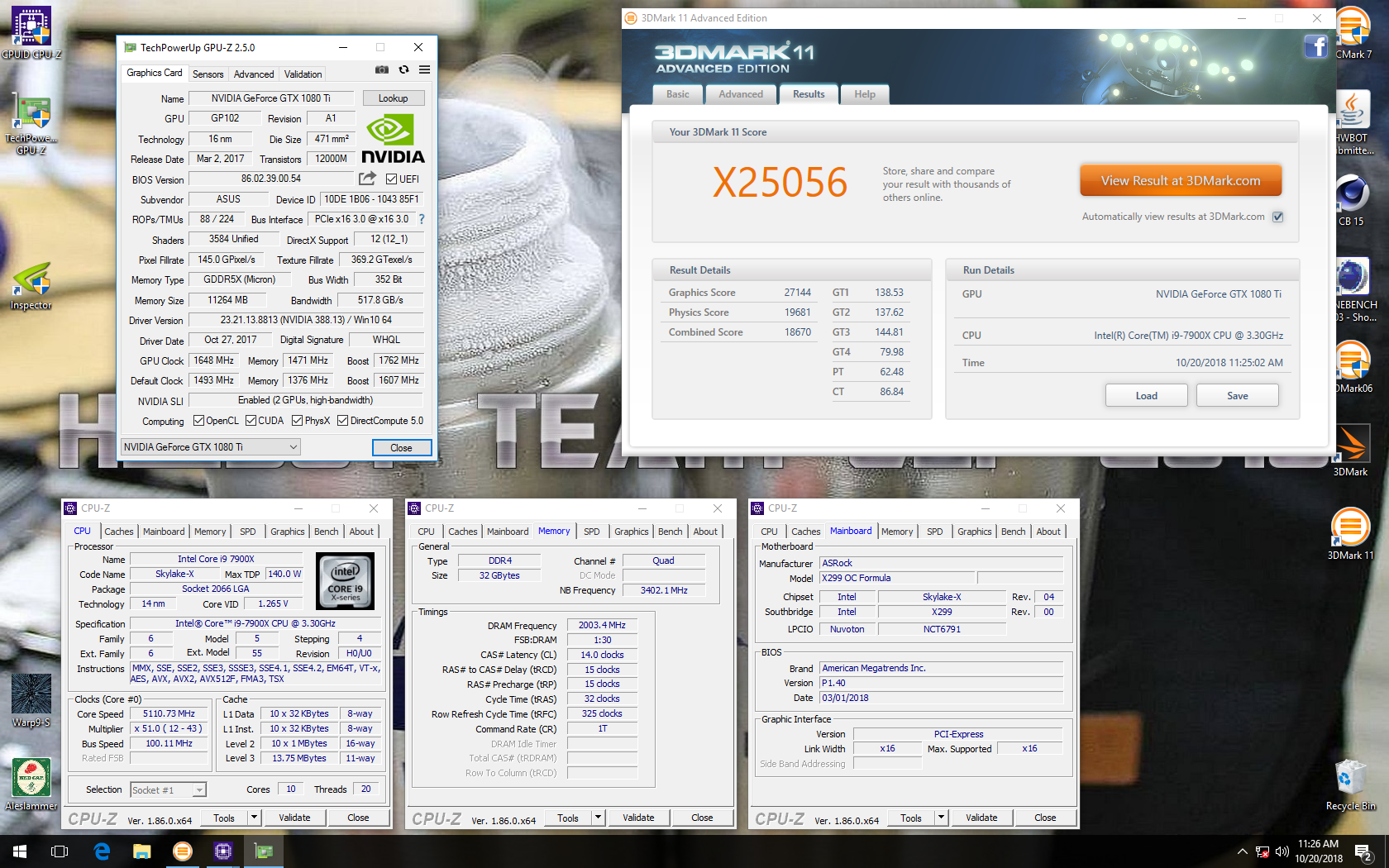Click the Core Speed value 5110.73 MHz
Image resolution: width=1389 pixels, height=868 pixels.
[169, 713]
